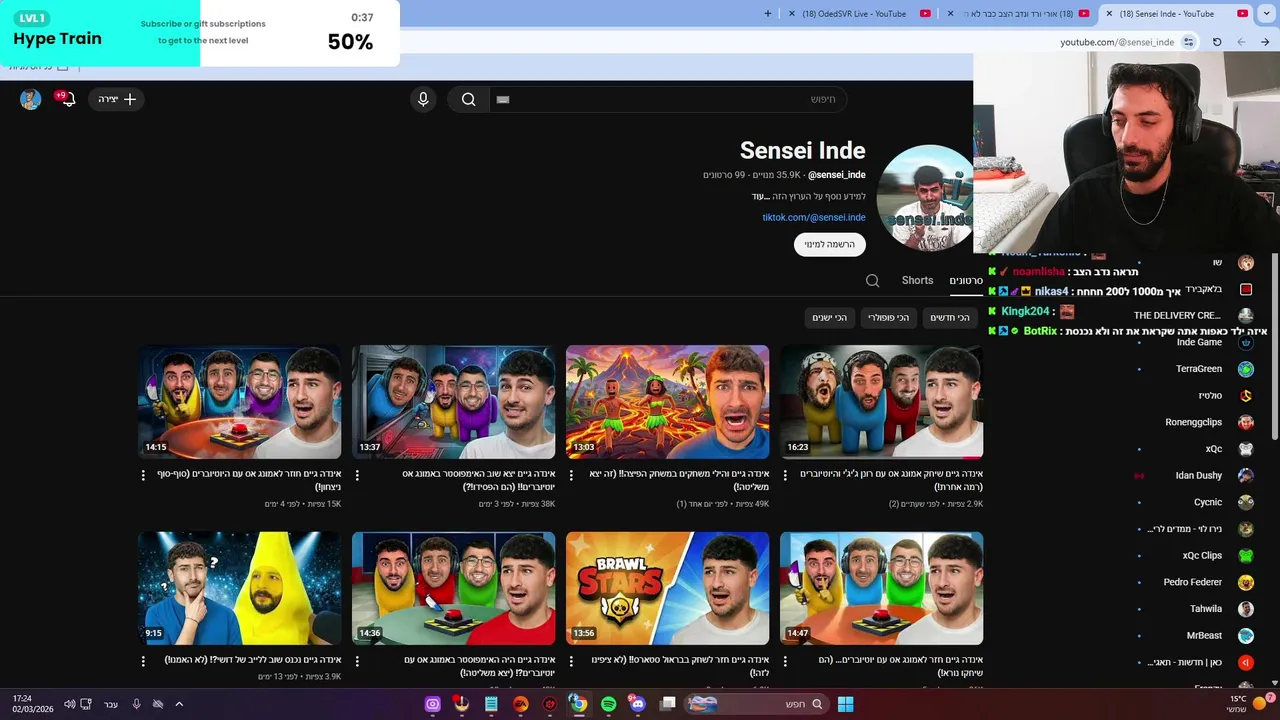Screen dimensions: 1280x720
Task: Select the Sensei Inde browser tab
Action: click(x=1174, y=13)
